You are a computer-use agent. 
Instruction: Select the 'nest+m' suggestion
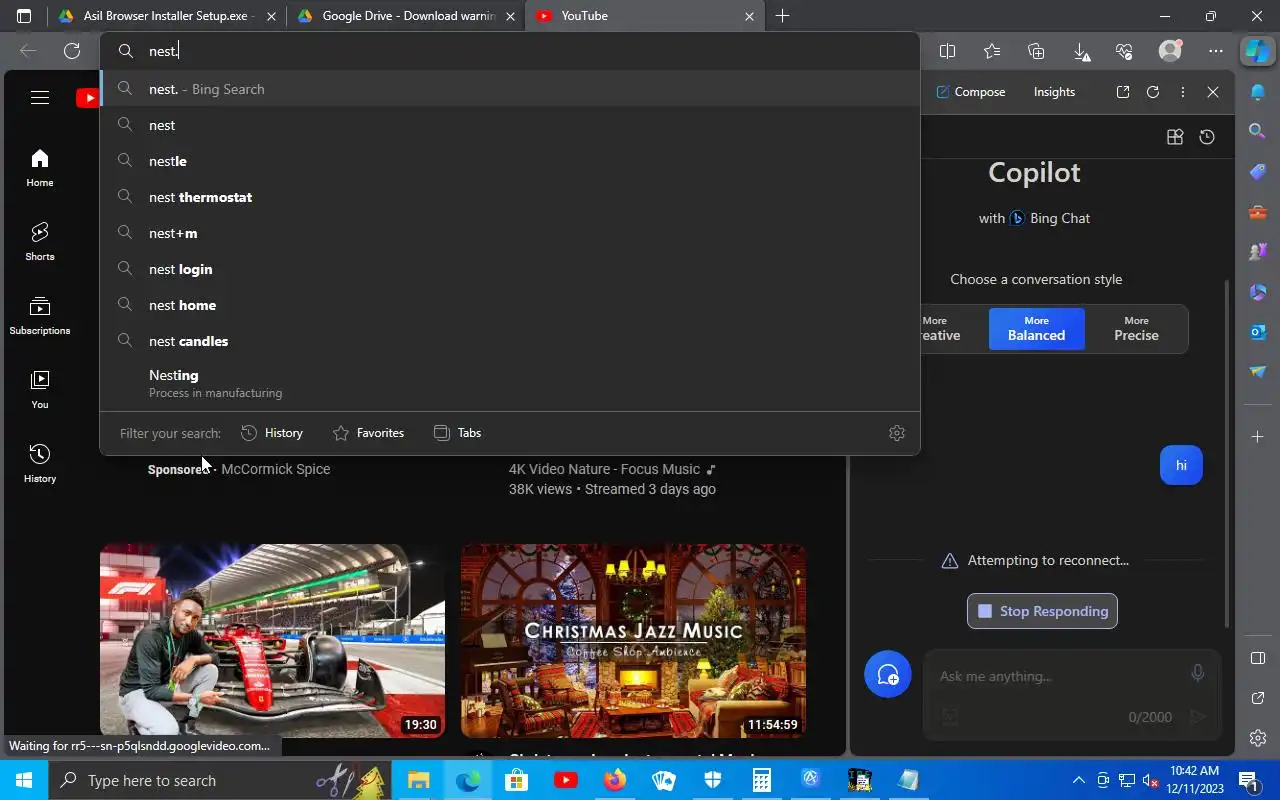point(510,233)
